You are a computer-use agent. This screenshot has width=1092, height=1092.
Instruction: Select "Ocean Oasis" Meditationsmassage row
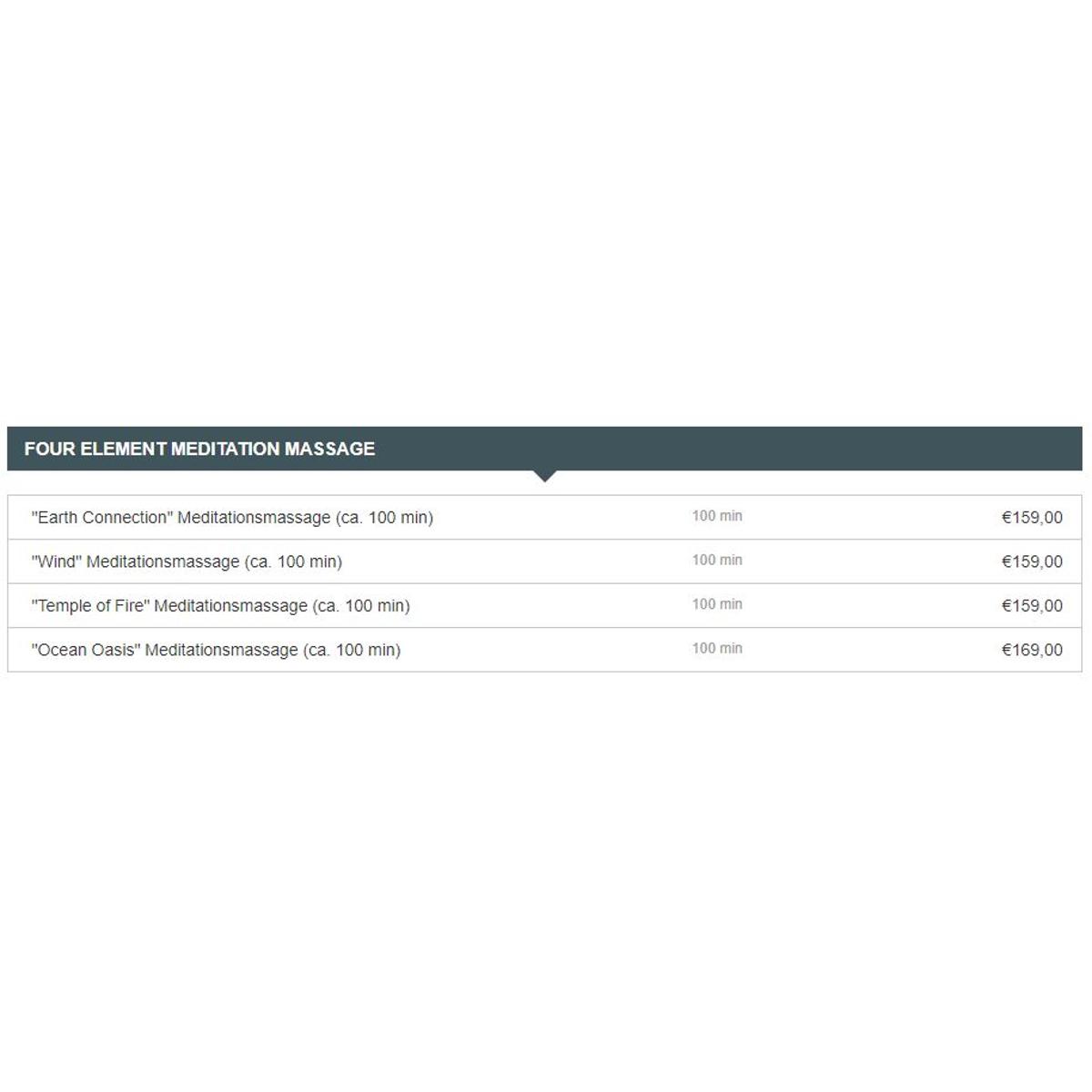(544, 650)
